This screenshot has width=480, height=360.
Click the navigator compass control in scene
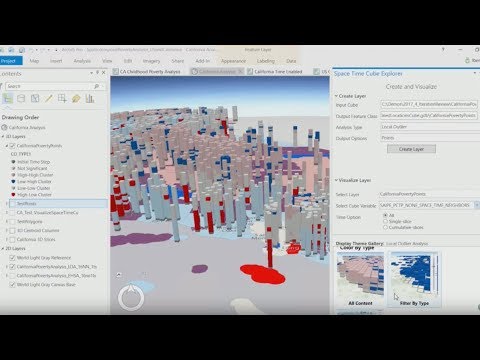(131, 297)
